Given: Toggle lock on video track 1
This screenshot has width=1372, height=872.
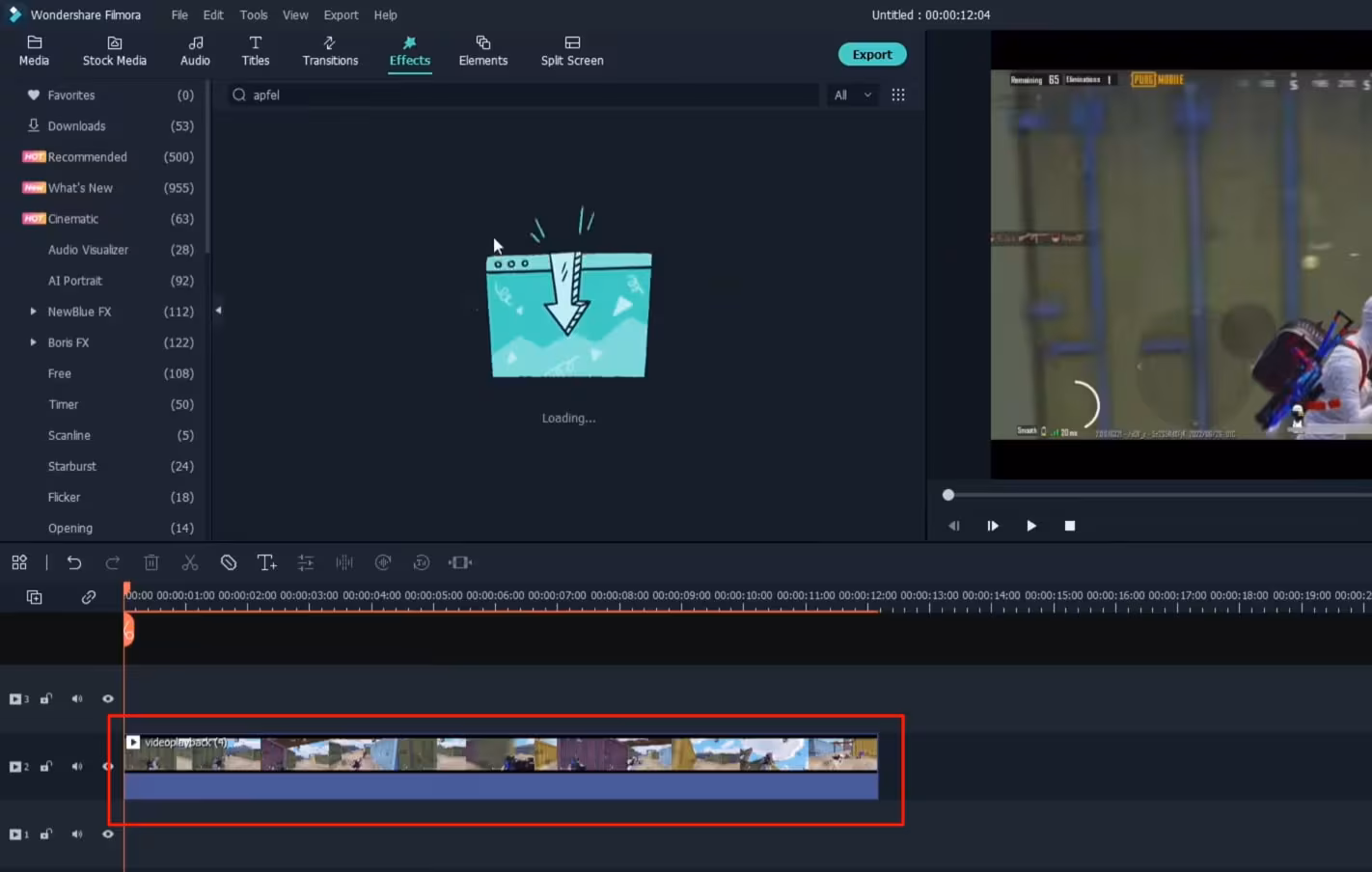Looking at the screenshot, I should point(46,833).
